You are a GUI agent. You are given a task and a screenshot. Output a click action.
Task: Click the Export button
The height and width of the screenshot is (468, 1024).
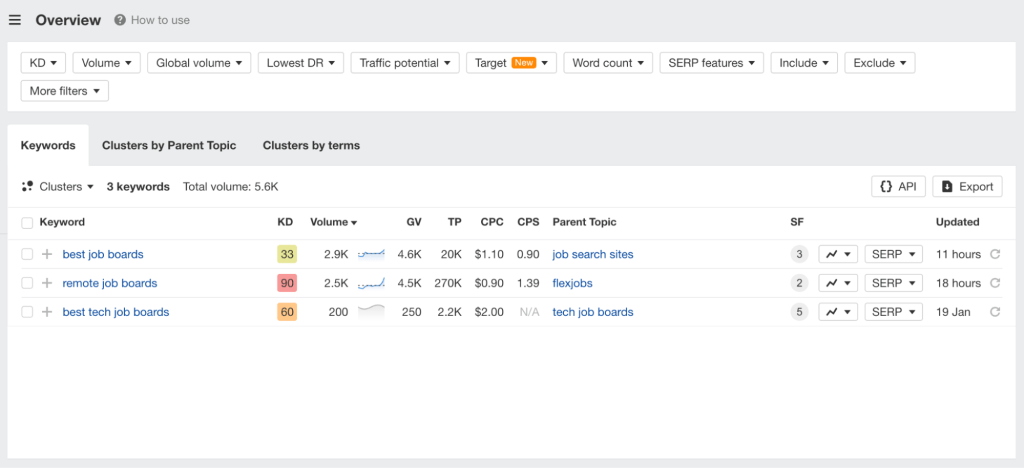pyautogui.click(x=967, y=186)
